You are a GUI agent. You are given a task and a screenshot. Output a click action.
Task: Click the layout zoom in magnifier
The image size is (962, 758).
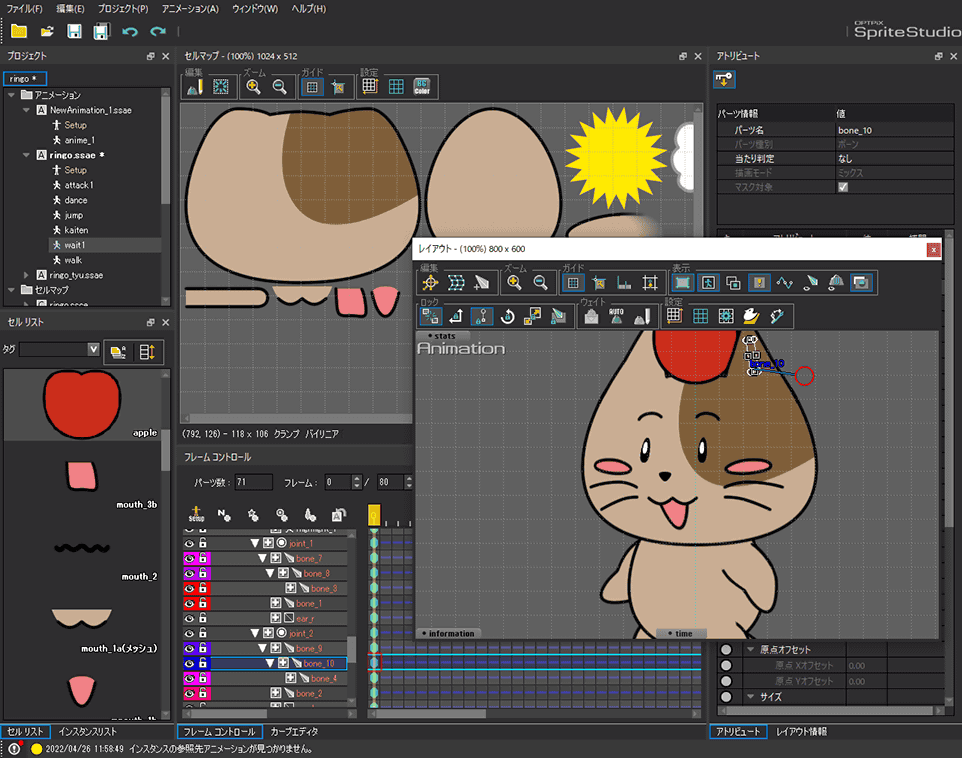pyautogui.click(x=514, y=282)
